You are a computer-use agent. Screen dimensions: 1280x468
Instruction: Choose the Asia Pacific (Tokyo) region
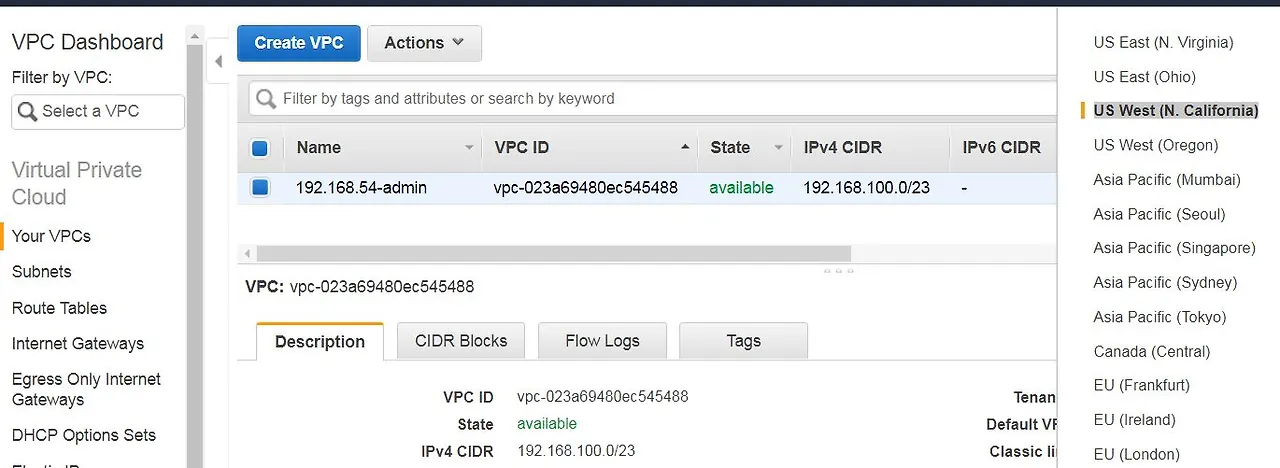(x=1159, y=317)
